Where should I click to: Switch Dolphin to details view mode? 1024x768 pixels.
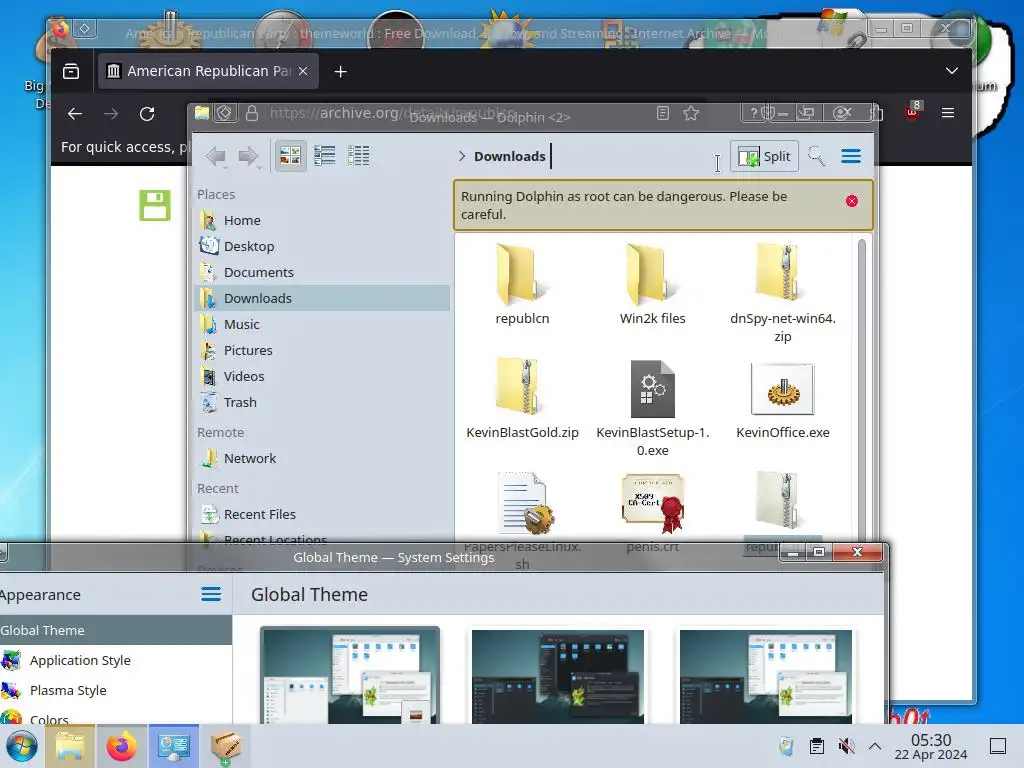coord(359,156)
